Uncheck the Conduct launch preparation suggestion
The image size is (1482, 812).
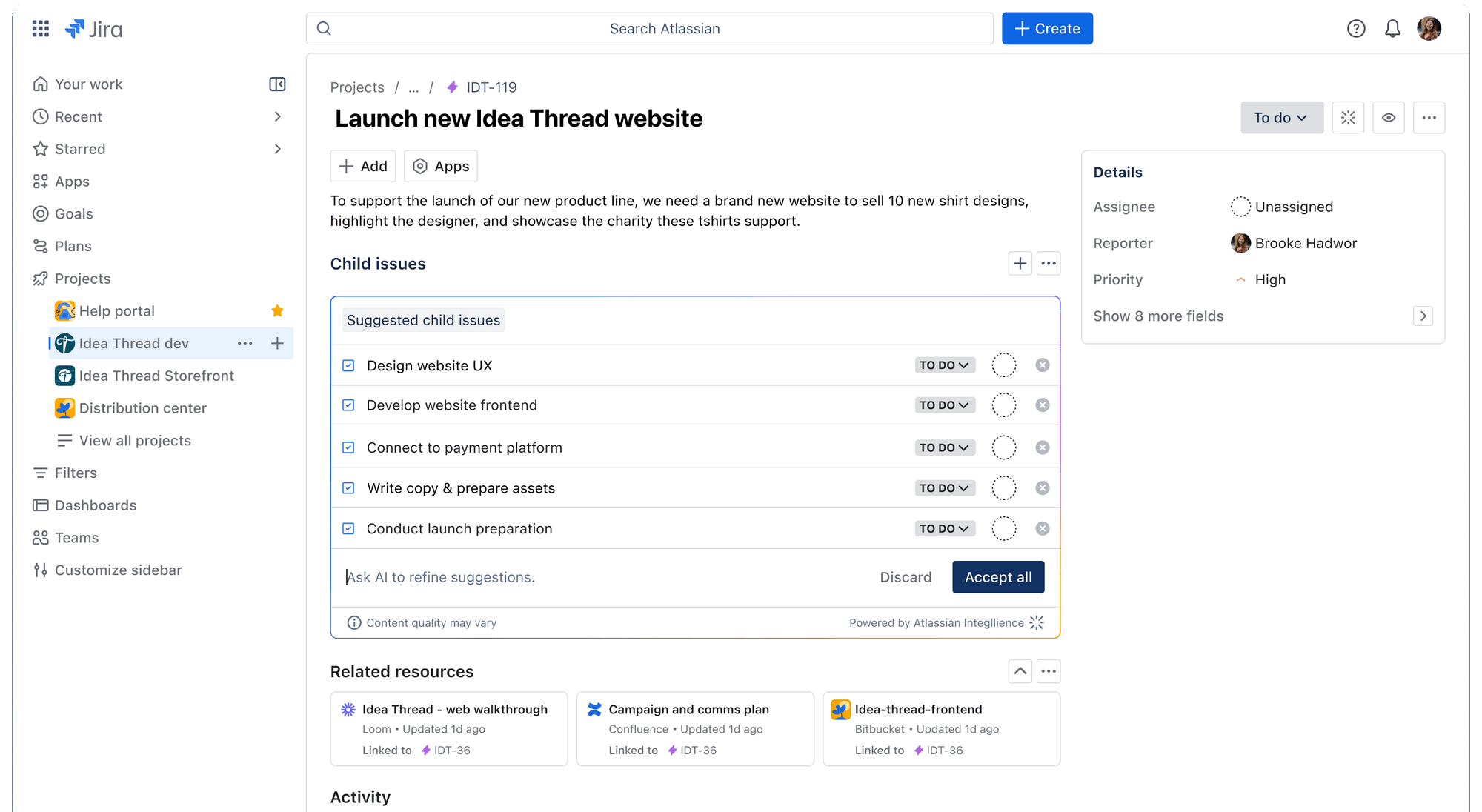point(348,528)
